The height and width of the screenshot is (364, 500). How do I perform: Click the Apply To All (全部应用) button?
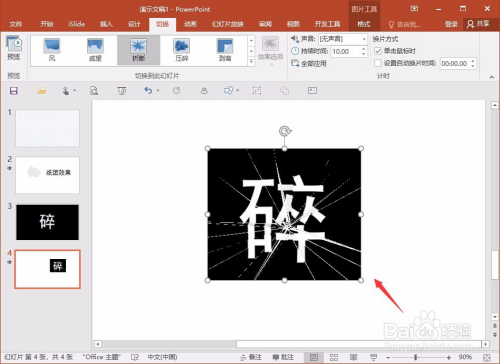coord(309,63)
